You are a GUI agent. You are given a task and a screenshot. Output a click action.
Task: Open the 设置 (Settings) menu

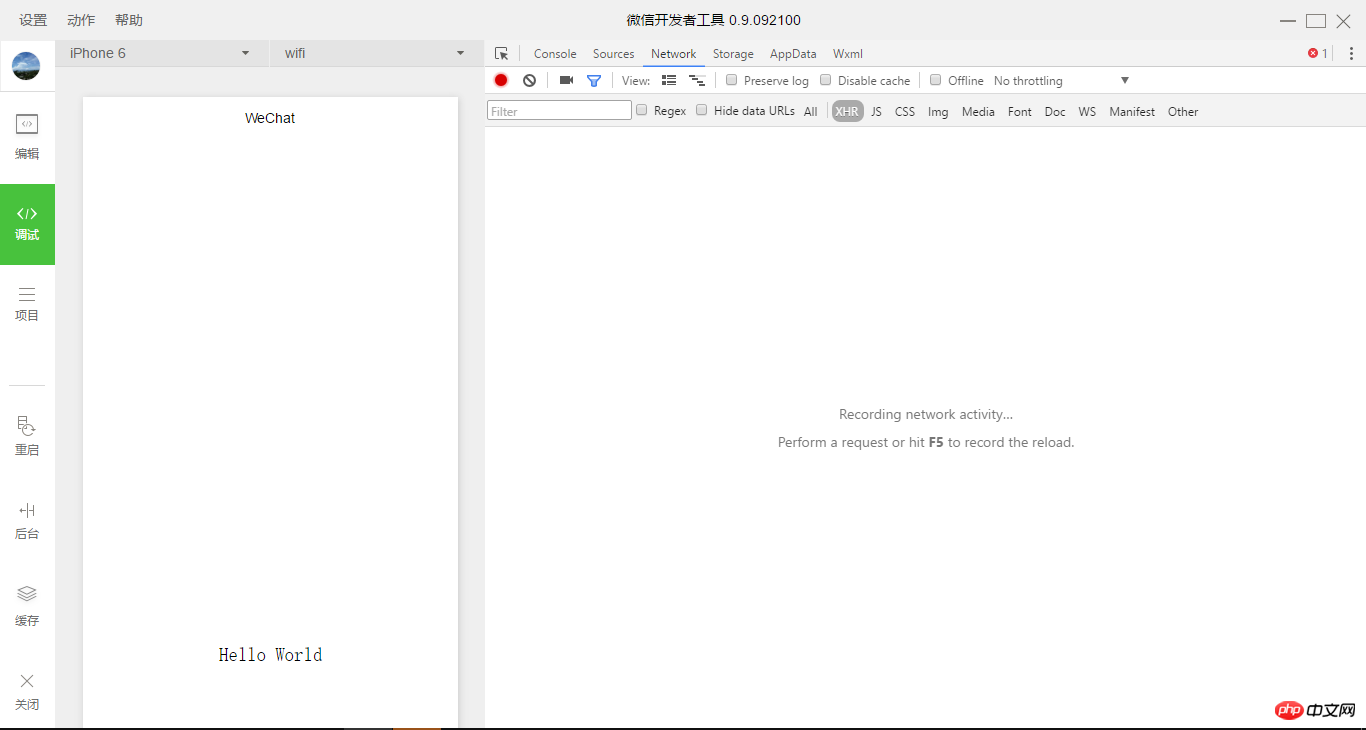(33, 20)
